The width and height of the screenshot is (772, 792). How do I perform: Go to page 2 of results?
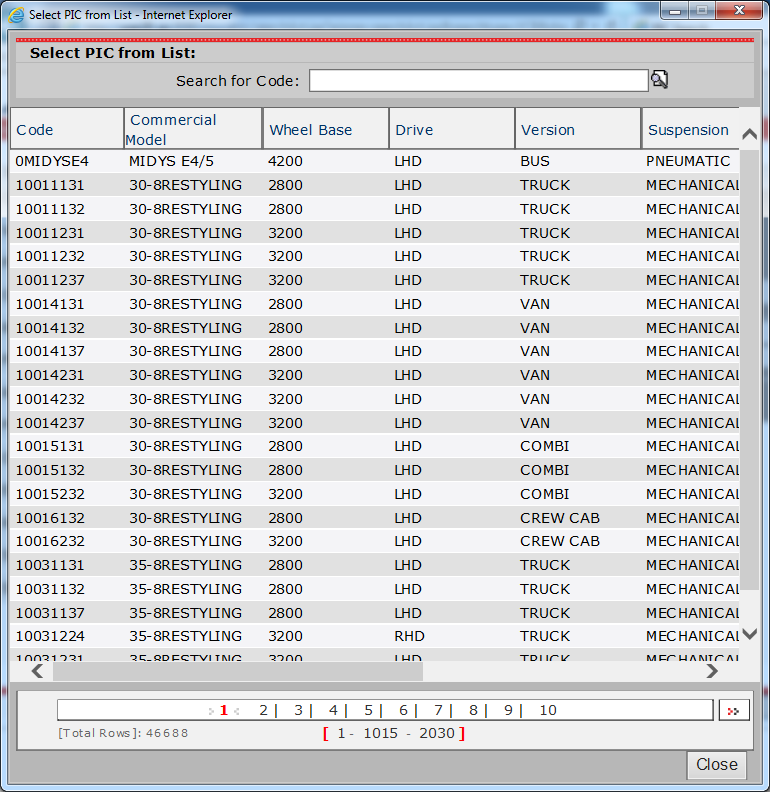(263, 710)
